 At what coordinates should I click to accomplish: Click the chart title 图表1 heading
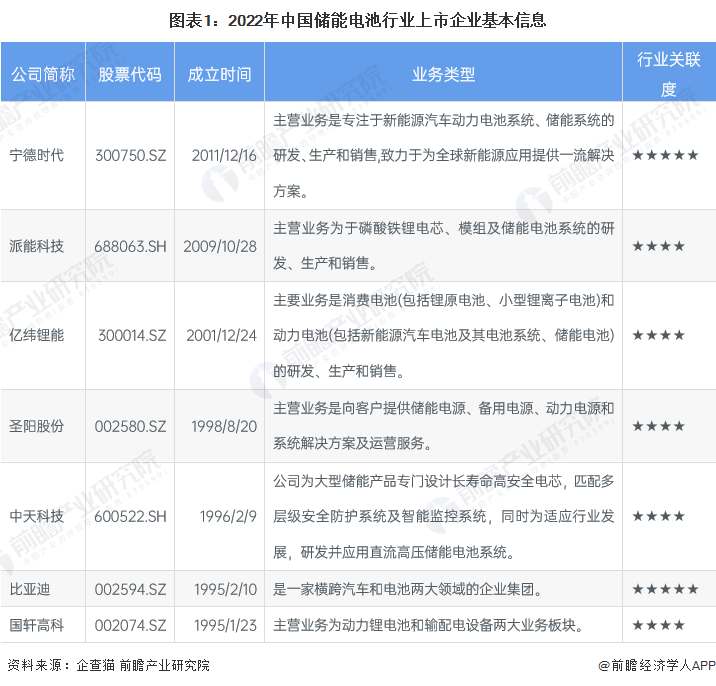(357, 18)
